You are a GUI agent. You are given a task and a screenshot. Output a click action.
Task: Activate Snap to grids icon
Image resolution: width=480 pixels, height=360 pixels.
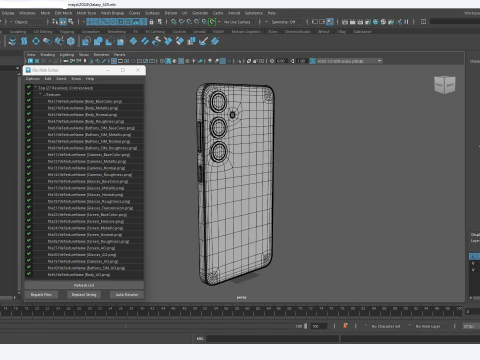tap(173, 22)
